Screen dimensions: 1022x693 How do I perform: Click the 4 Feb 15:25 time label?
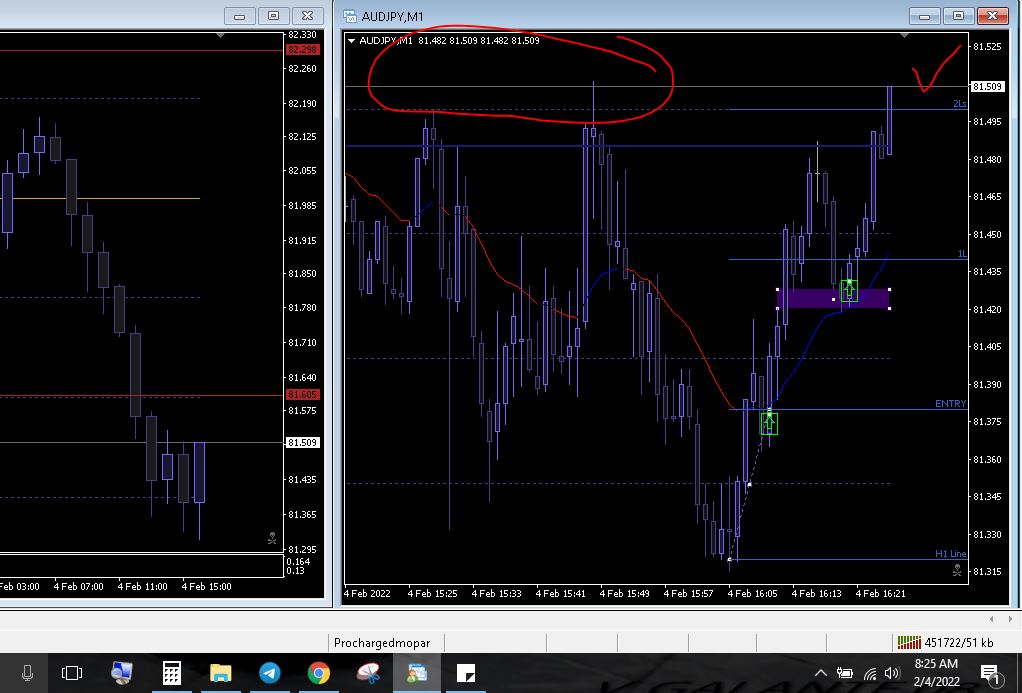click(x=432, y=593)
